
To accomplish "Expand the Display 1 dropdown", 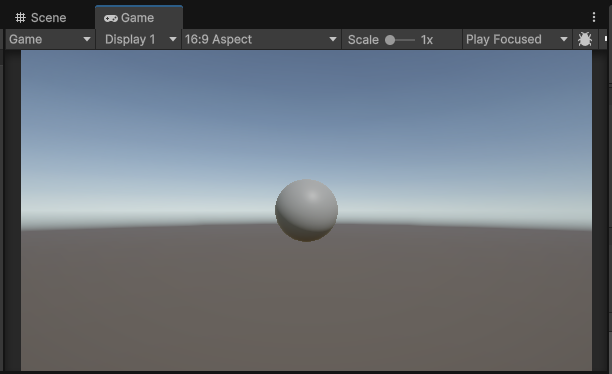I will (139, 39).
